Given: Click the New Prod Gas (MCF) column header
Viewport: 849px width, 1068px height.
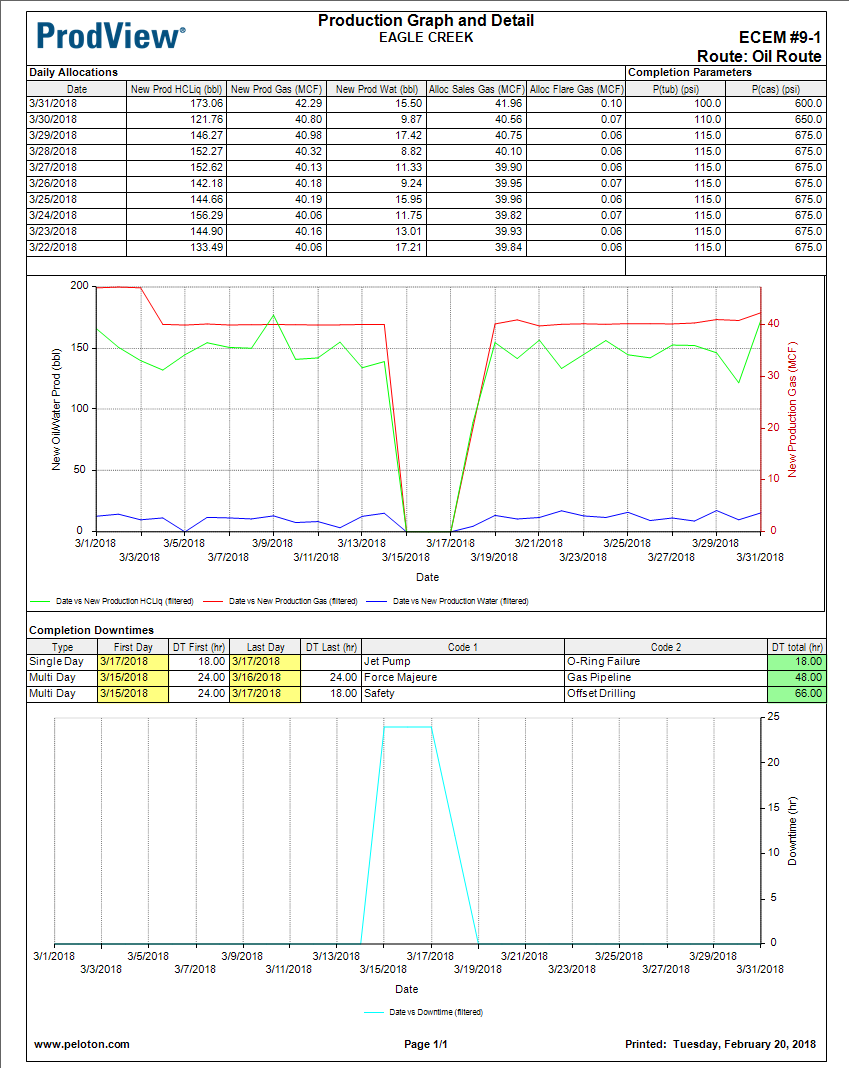Looking at the screenshot, I should 276,89.
